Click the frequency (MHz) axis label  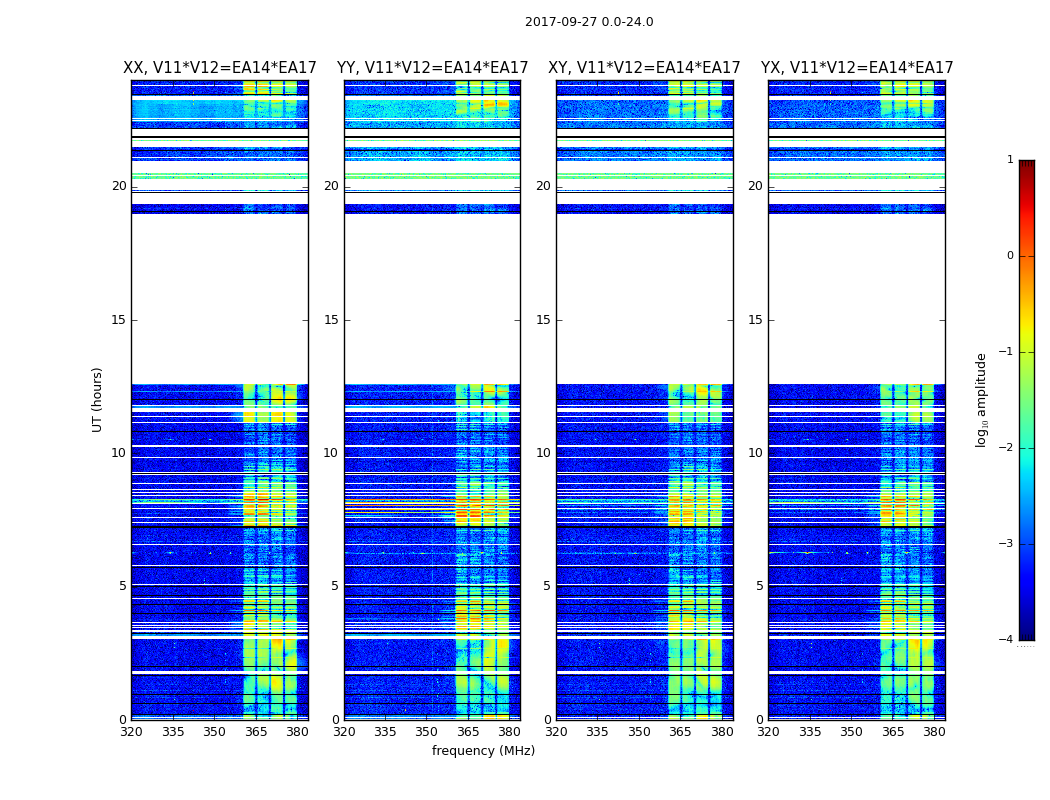pos(483,750)
